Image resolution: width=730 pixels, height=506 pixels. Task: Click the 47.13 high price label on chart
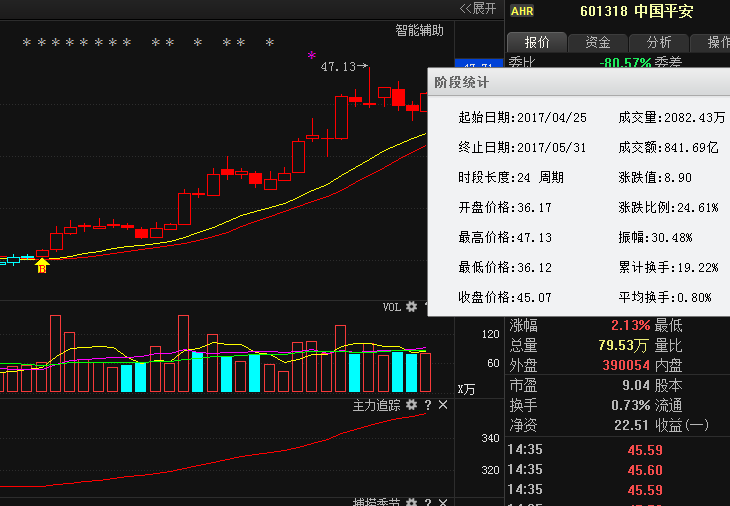[x=338, y=67]
